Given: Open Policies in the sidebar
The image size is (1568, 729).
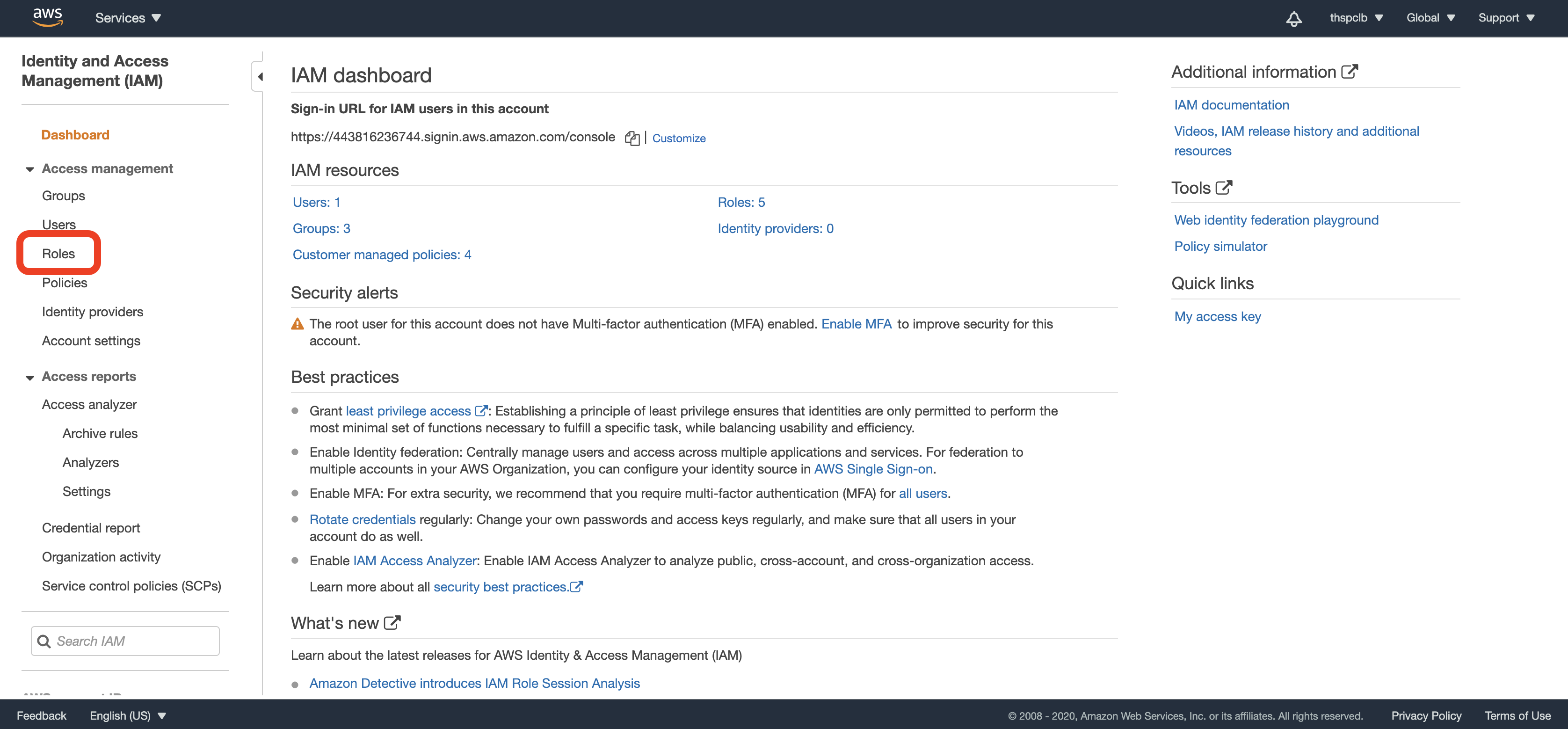Looking at the screenshot, I should click(x=65, y=283).
